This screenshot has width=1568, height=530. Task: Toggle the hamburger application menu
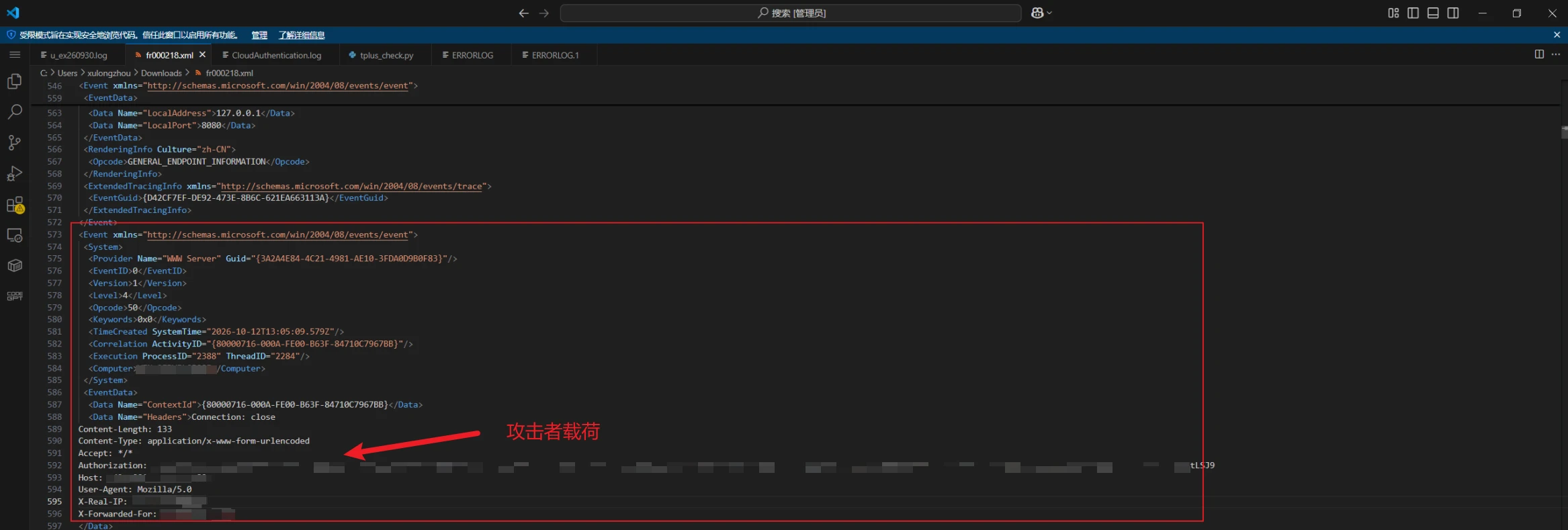tap(14, 54)
